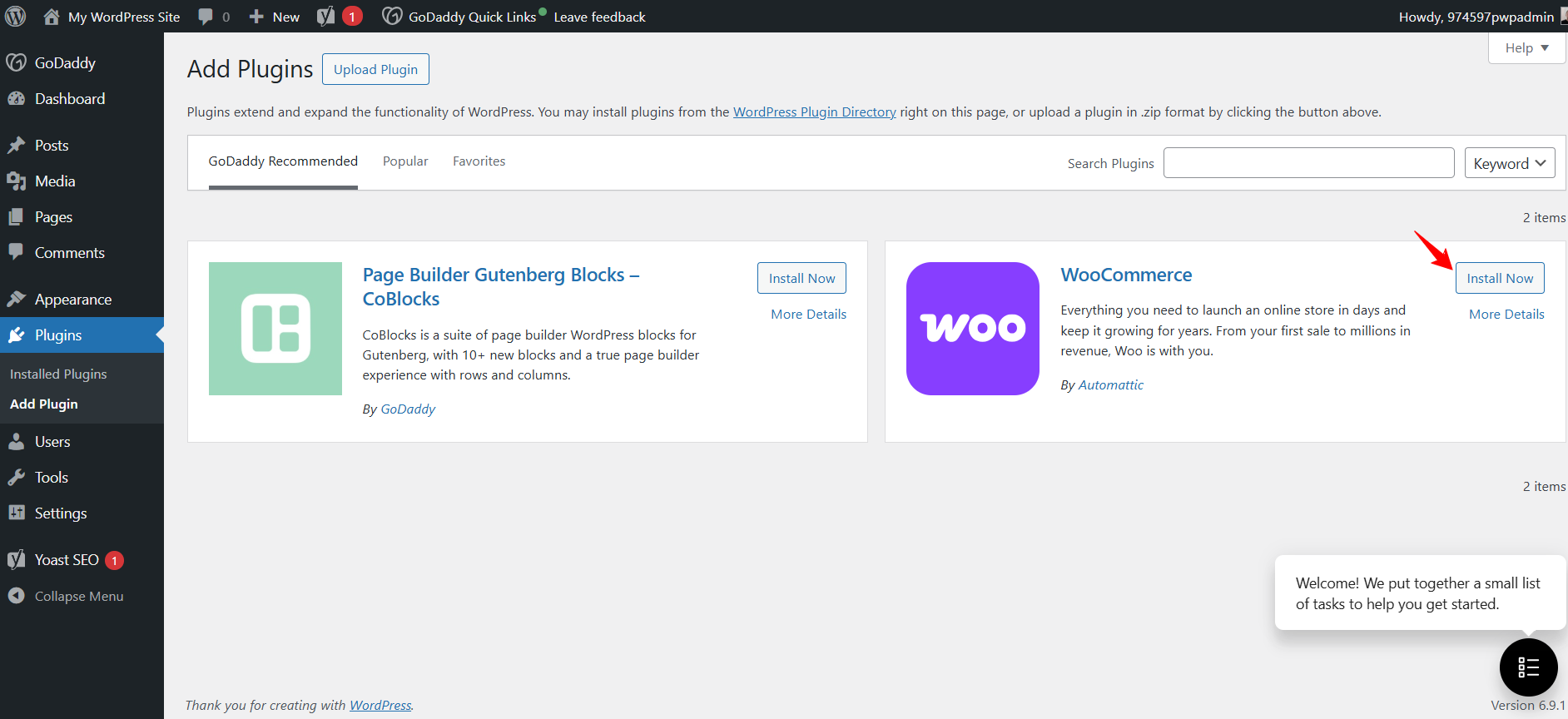The width and height of the screenshot is (1568, 719).
Task: Click the Collapse Menu arrow icon
Action: pos(16,596)
